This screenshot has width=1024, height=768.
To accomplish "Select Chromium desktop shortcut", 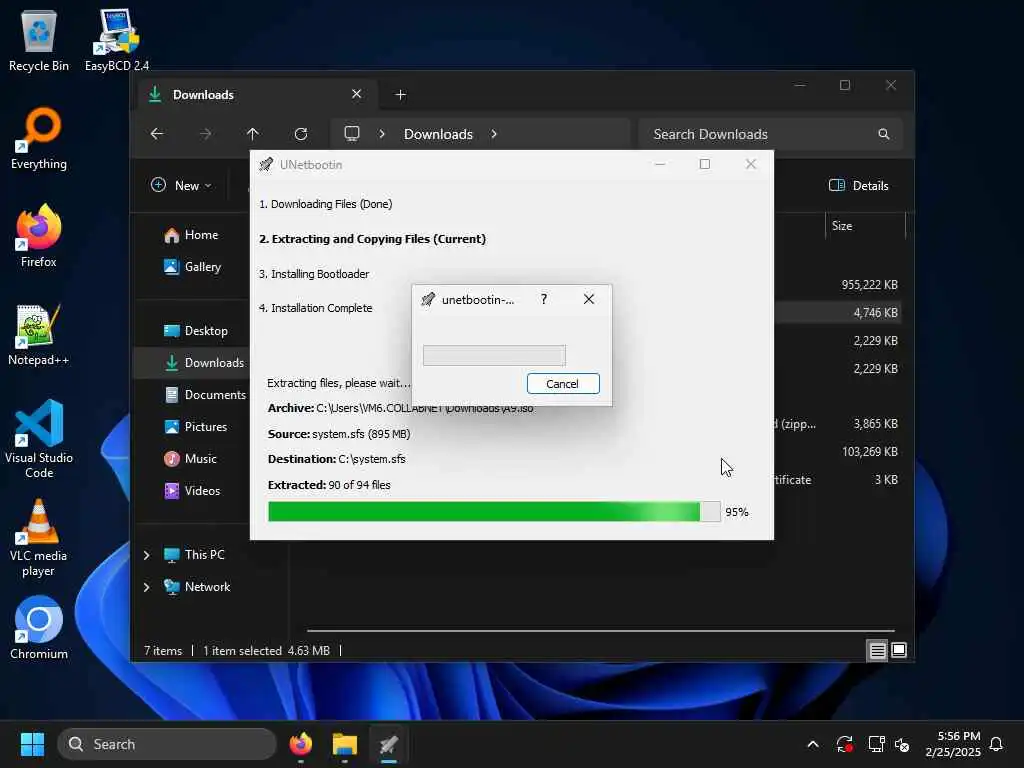I will 39,628.
